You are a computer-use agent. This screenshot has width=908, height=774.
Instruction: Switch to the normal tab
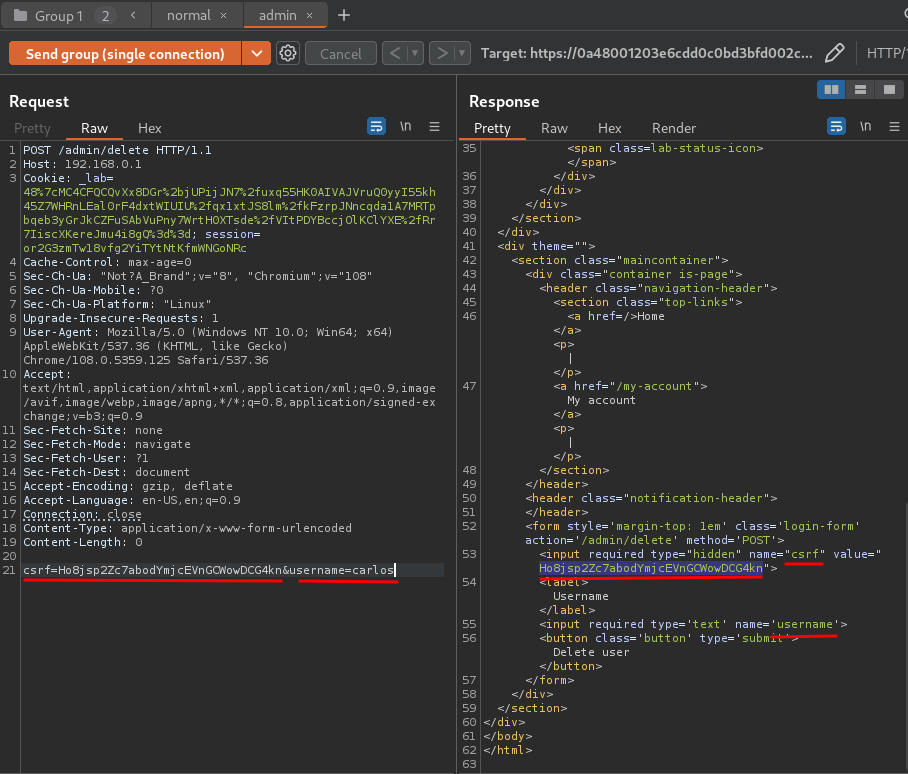click(x=189, y=15)
